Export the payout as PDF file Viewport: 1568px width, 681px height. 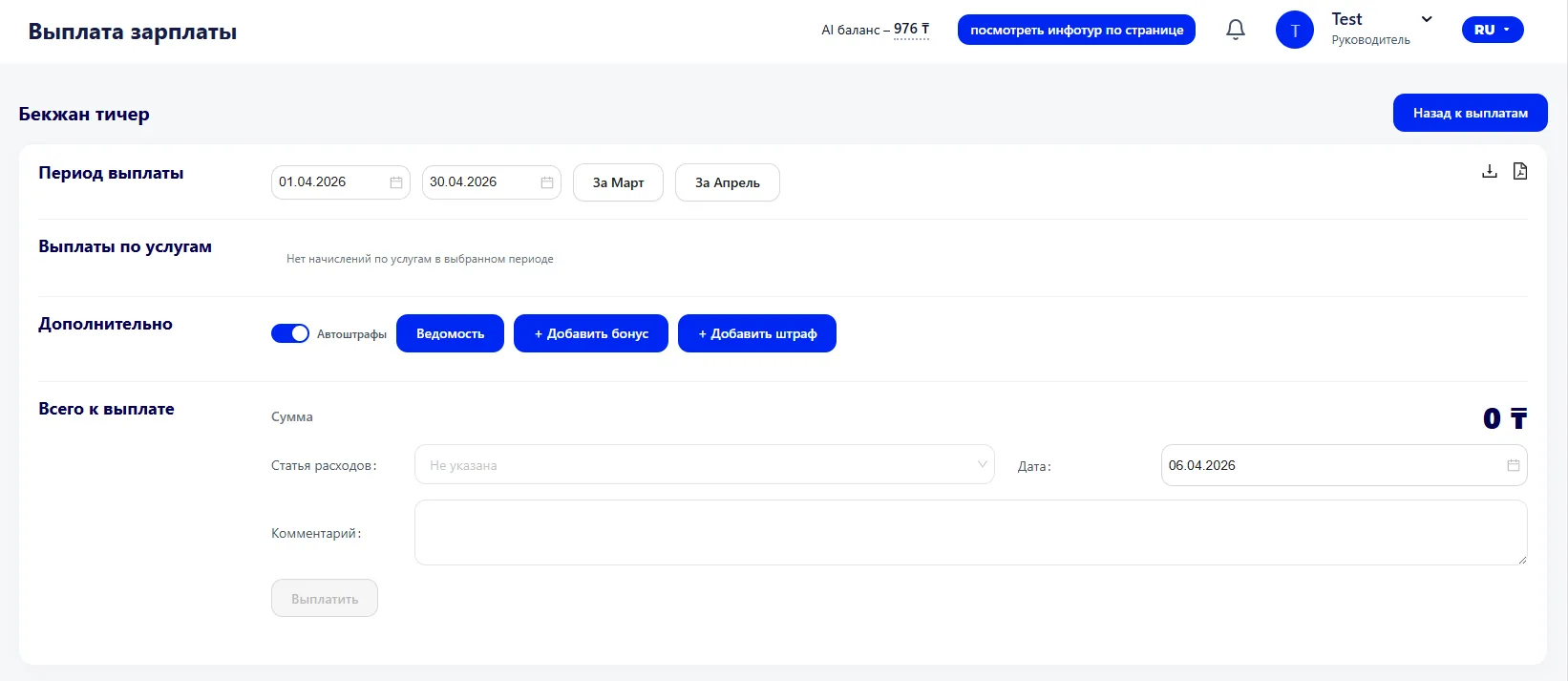[1519, 171]
